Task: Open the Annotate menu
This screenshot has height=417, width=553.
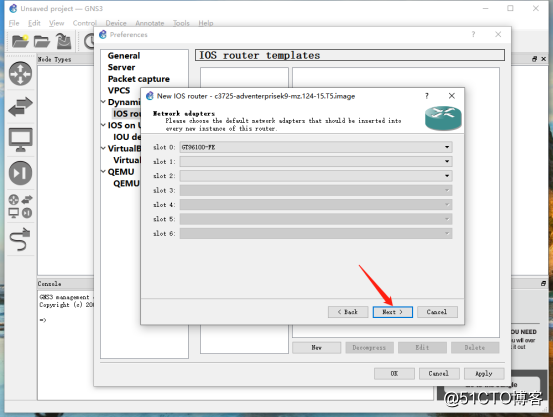Action: pos(150,23)
